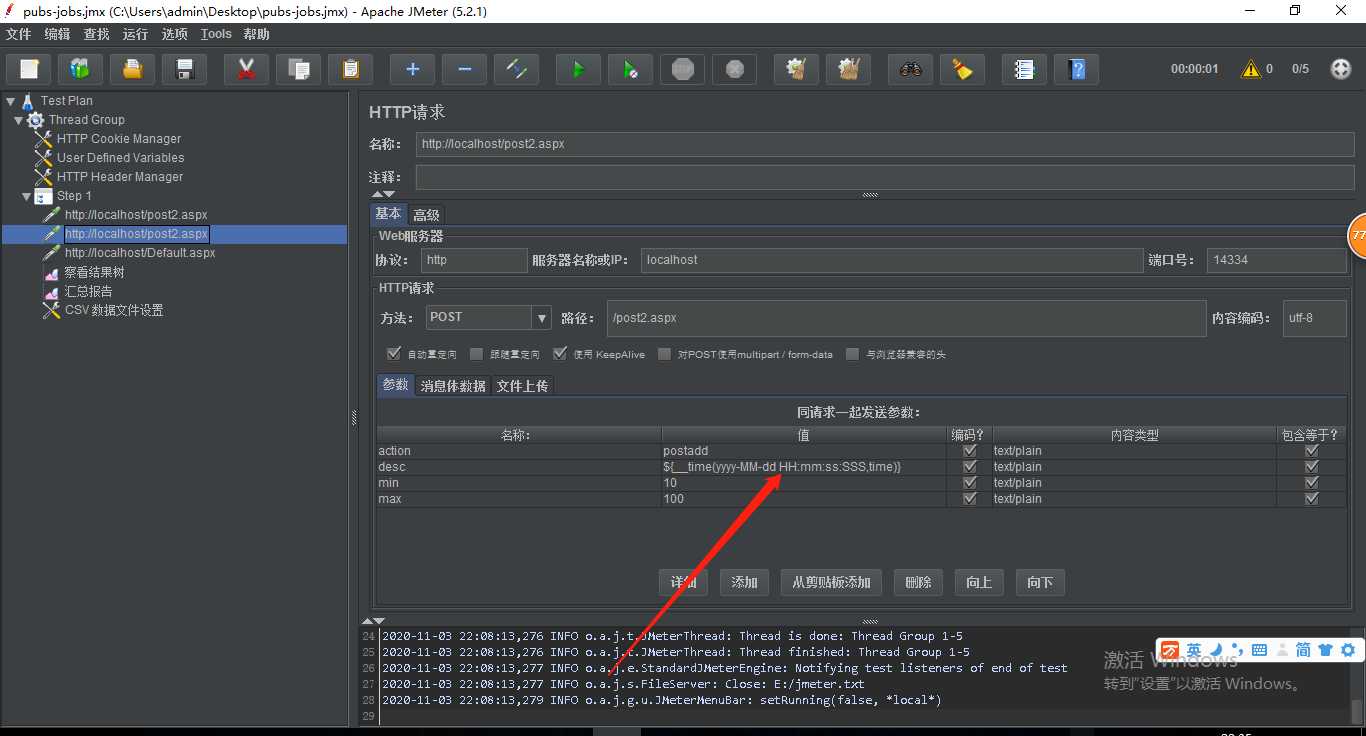Click the Reset Search icon
Viewport: 1366px width, 736px height.
coord(962,69)
